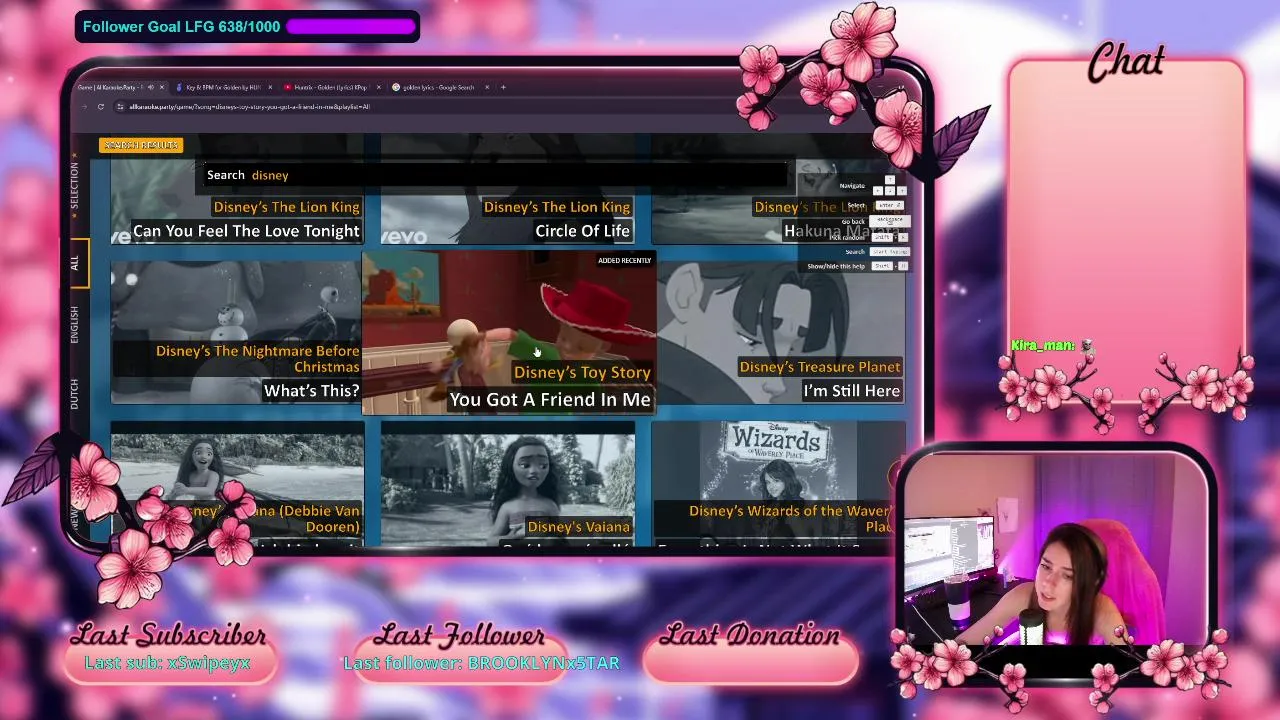
Task: Choose I'm Still Here Treasure Planet song
Action: point(781,332)
